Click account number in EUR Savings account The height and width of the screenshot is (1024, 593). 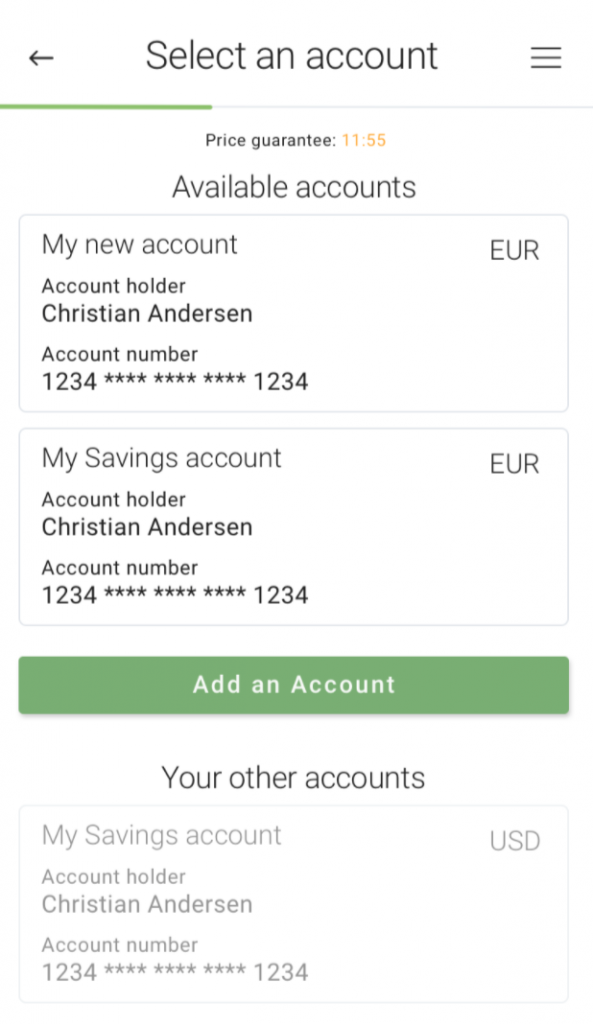(x=175, y=595)
